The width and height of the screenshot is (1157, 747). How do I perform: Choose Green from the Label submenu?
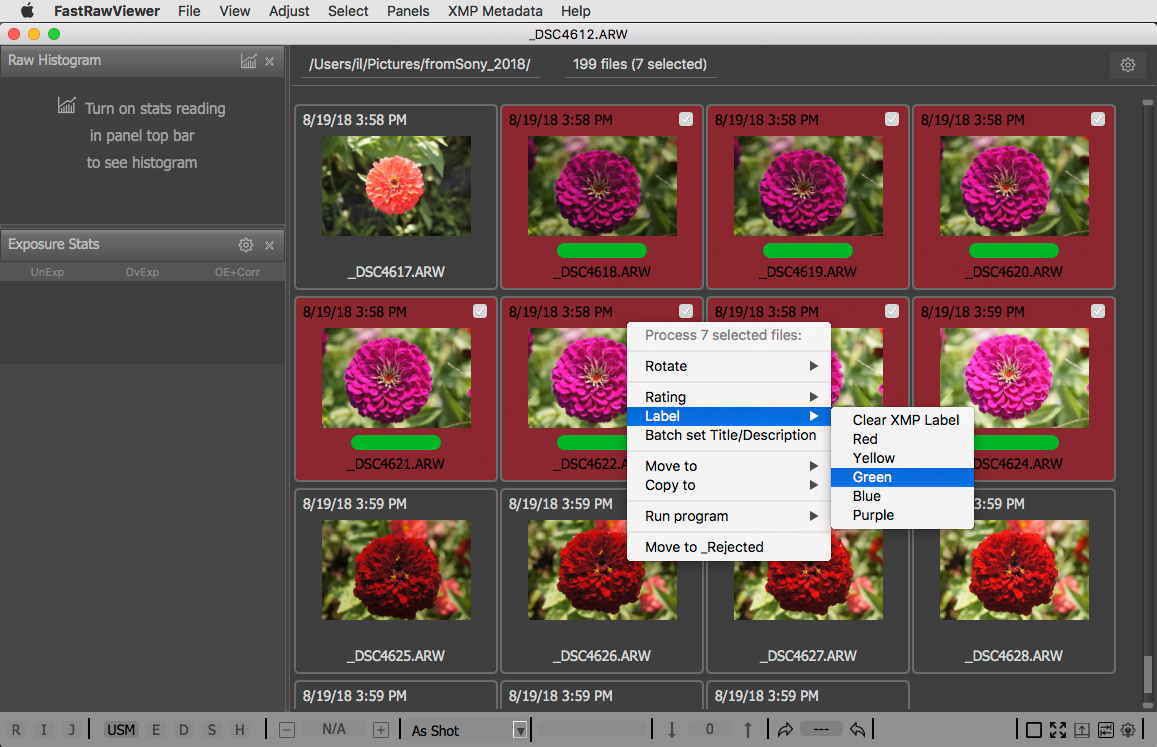[872, 477]
